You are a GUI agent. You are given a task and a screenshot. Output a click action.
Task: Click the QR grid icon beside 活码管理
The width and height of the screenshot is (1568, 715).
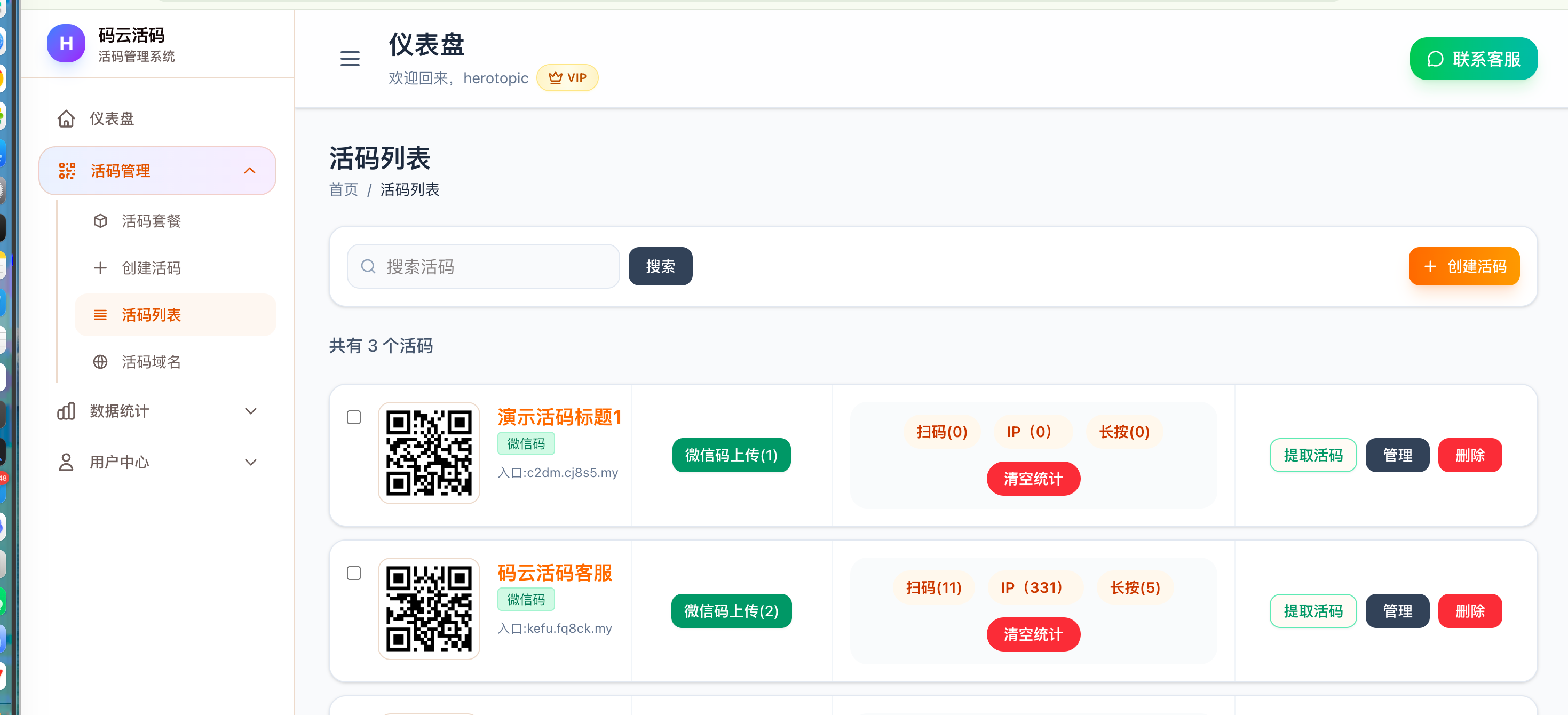click(67, 171)
